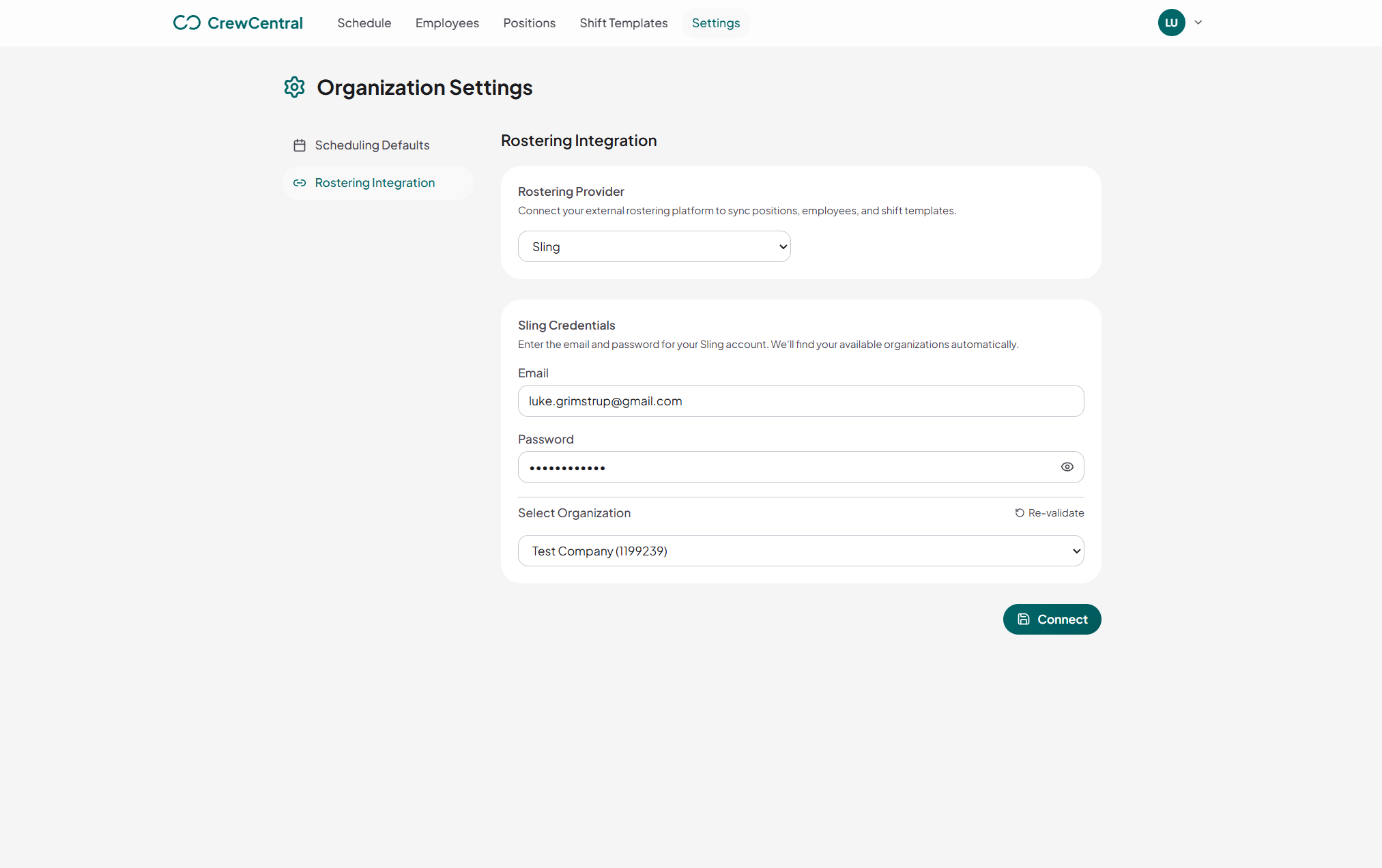Screen dimensions: 1382x868
Task: Click the link icon beside Rostering Integration
Action: (x=300, y=182)
